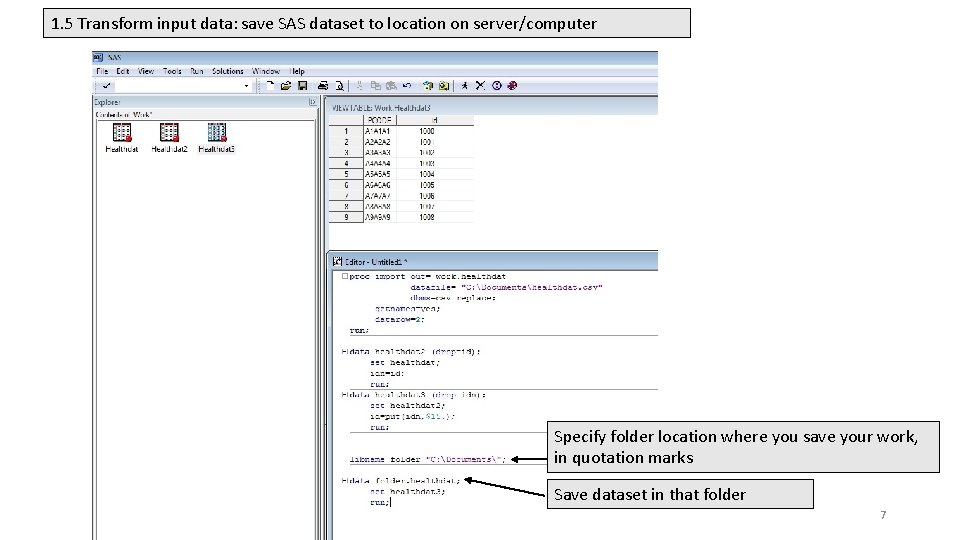
Task: Save with the floppy disk icon
Action: point(302,86)
